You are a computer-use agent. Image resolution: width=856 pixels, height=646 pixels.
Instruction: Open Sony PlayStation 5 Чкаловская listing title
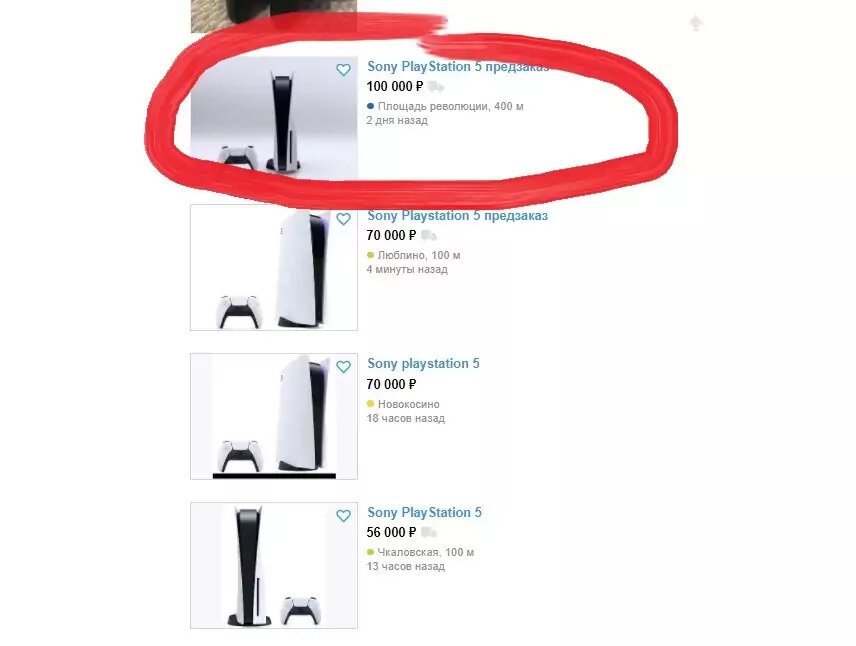(x=424, y=513)
